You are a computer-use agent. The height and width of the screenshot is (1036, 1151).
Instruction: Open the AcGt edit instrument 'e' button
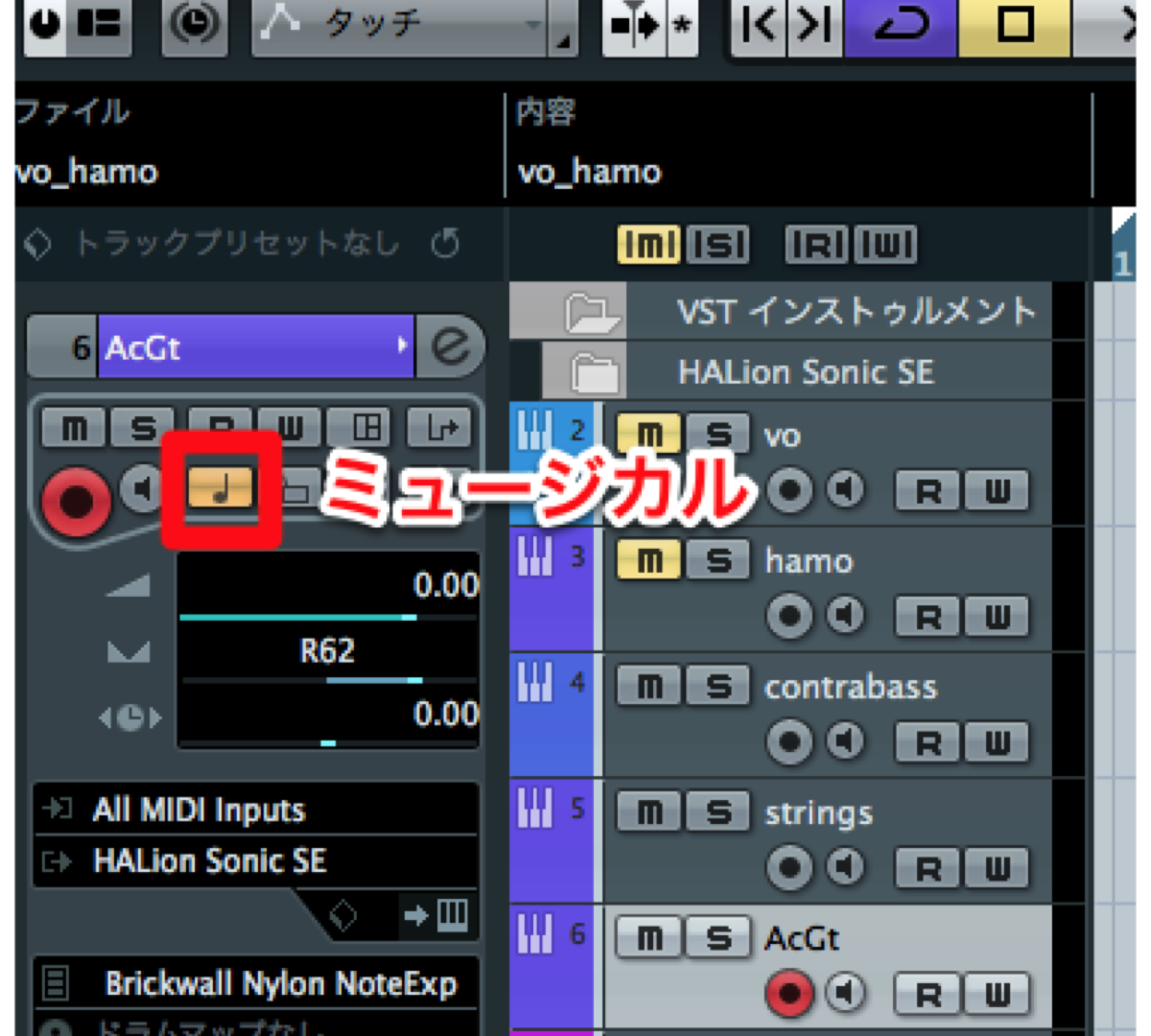coord(450,346)
